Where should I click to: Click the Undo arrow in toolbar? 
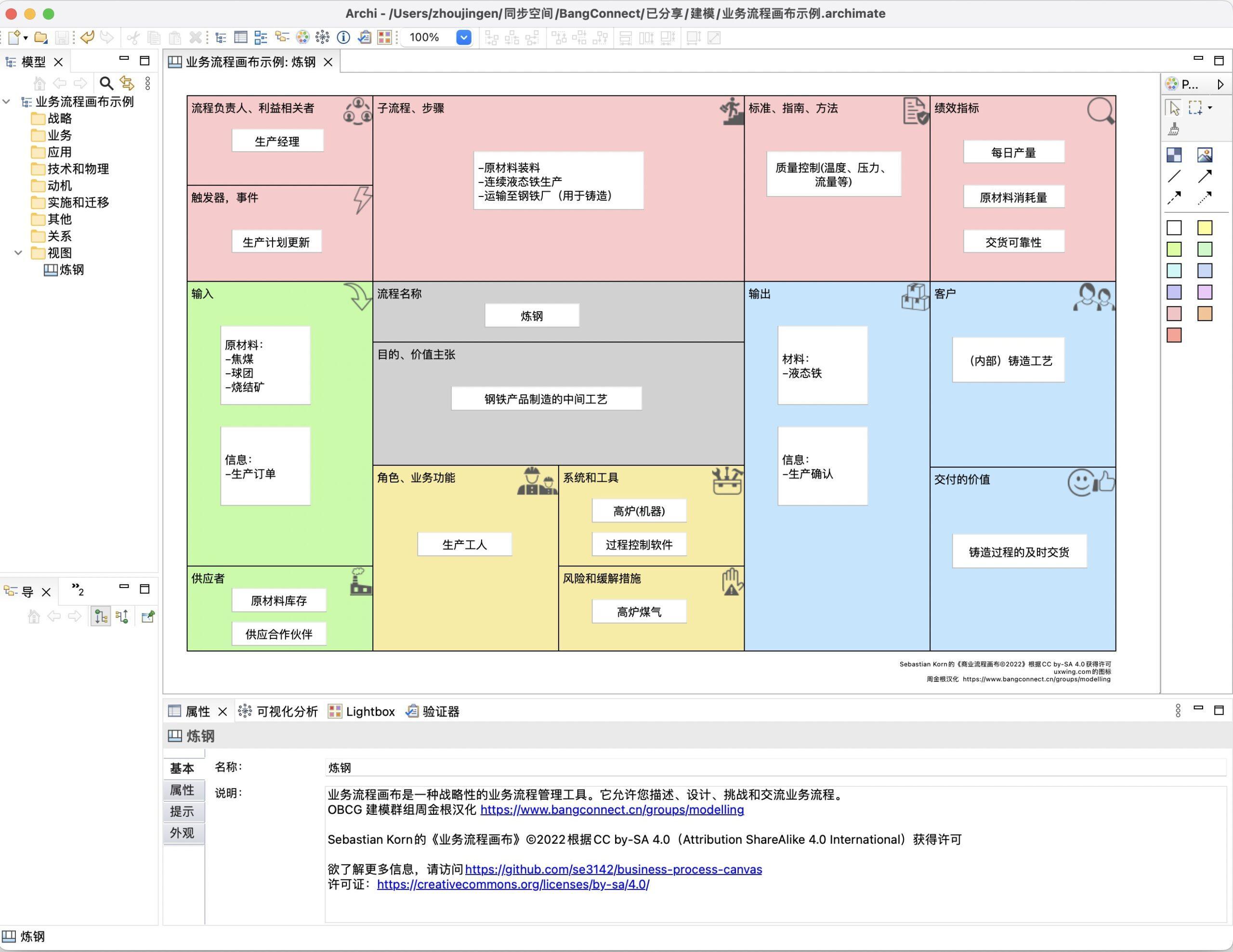(87, 38)
